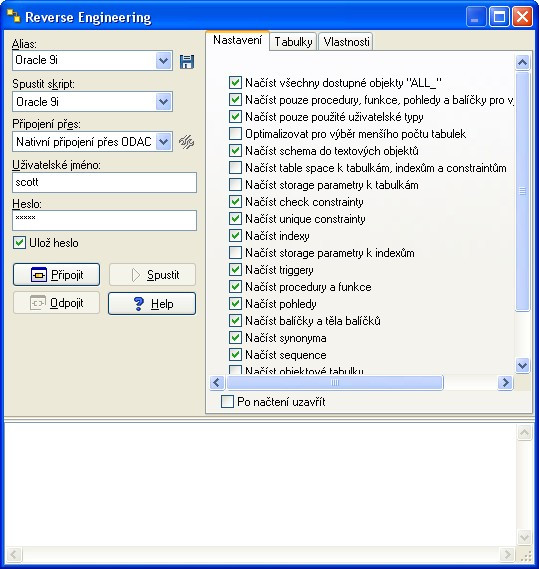Viewport: 539px width, 569px height.
Task: Expand the Spustit skript dropdown
Action: [163, 102]
